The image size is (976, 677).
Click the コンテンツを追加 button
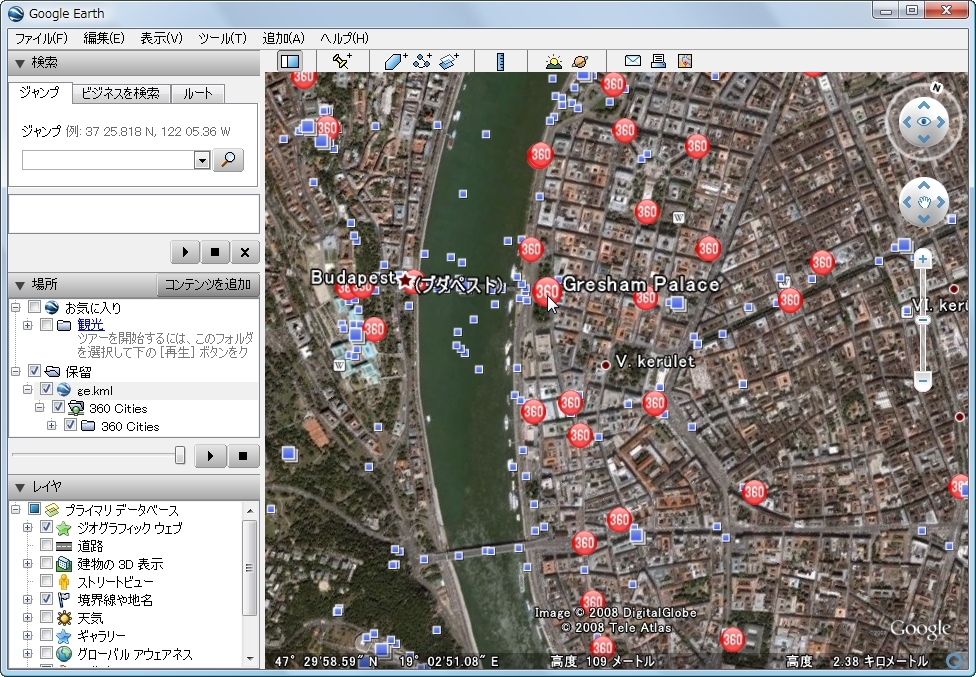207,285
